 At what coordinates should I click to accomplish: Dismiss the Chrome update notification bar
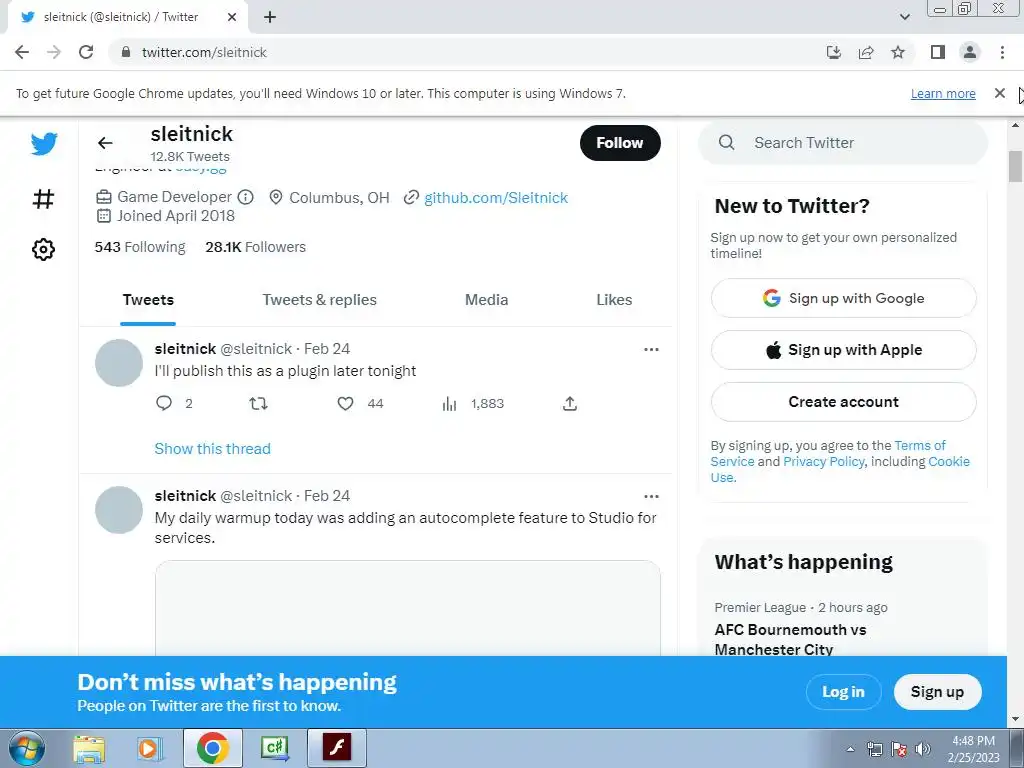click(999, 93)
